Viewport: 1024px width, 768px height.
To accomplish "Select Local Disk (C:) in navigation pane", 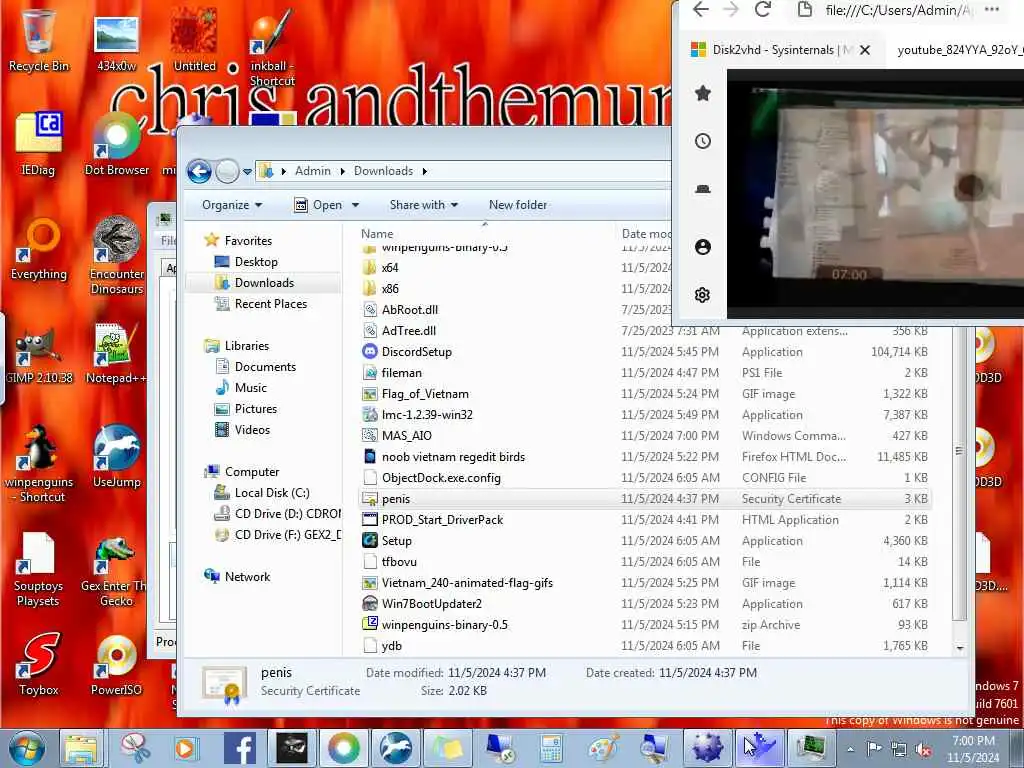I will [272, 493].
